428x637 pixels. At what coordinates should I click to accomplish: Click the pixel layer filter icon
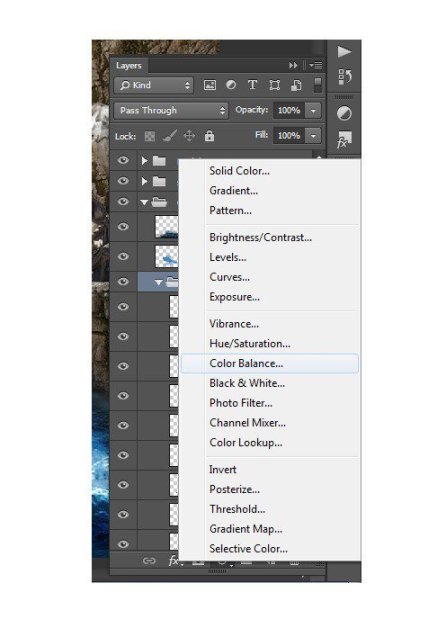(x=210, y=85)
